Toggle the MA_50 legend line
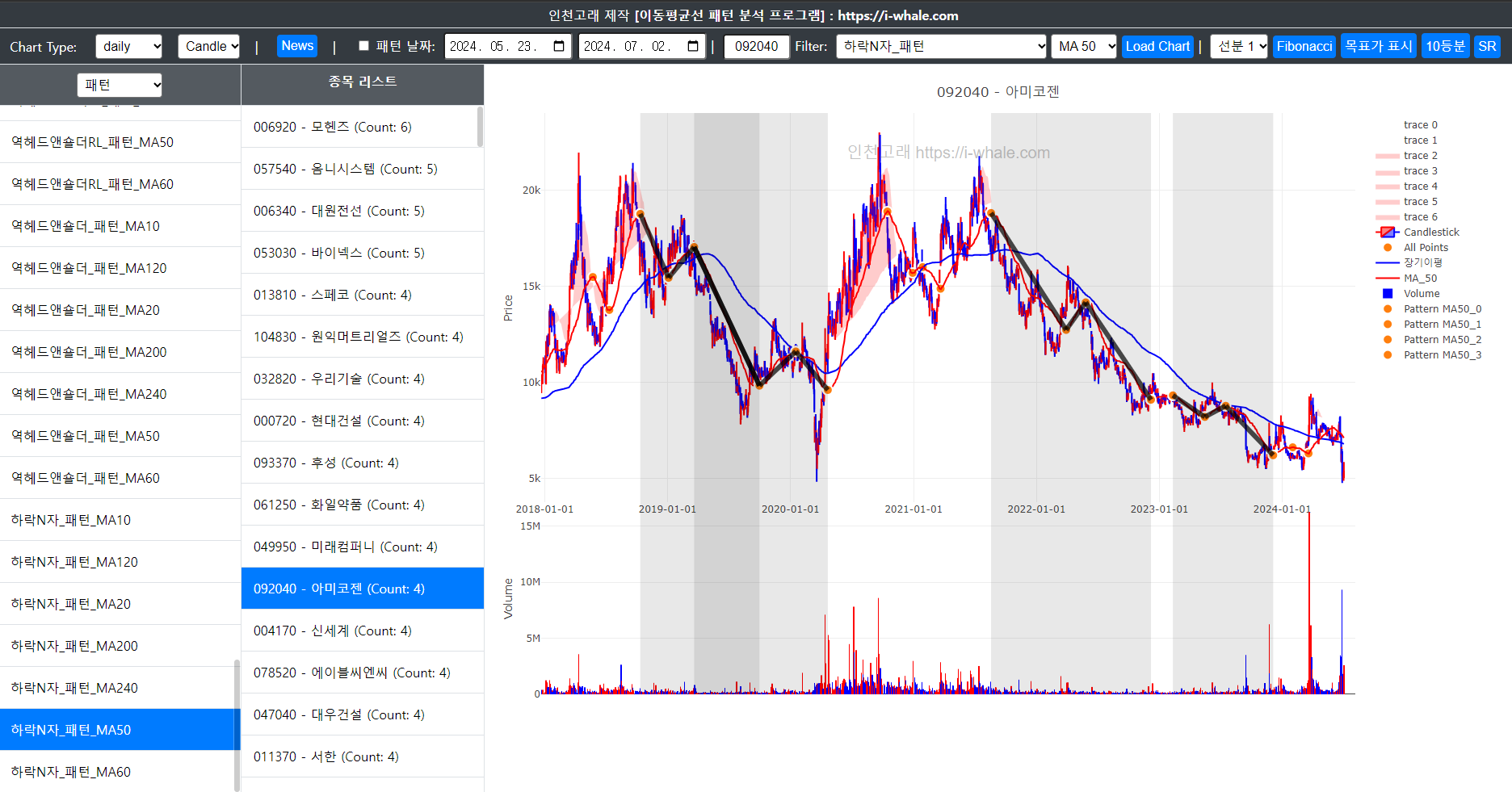The width and height of the screenshot is (1512, 792). pos(1387,279)
